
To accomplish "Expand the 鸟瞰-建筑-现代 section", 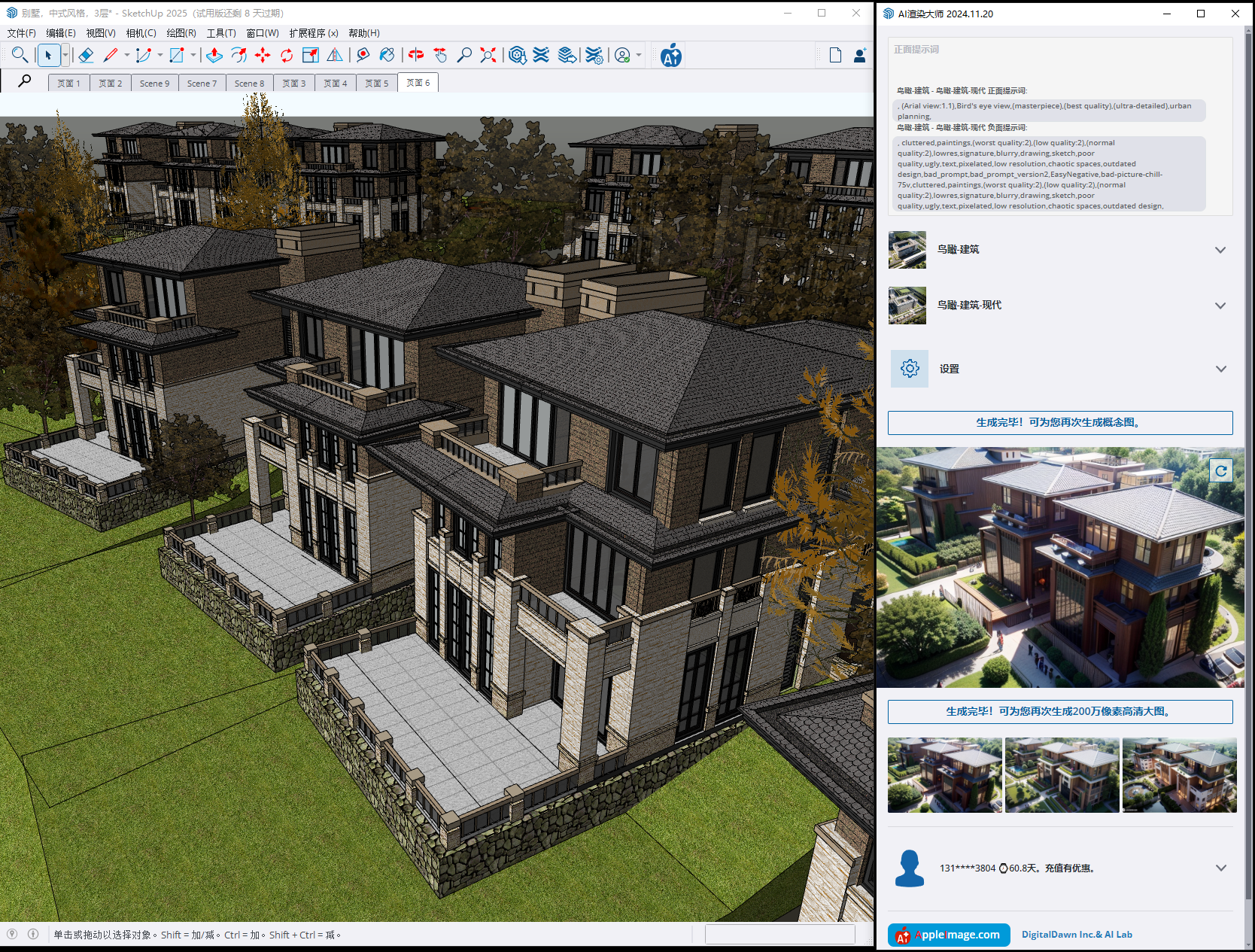I will coord(1220,306).
